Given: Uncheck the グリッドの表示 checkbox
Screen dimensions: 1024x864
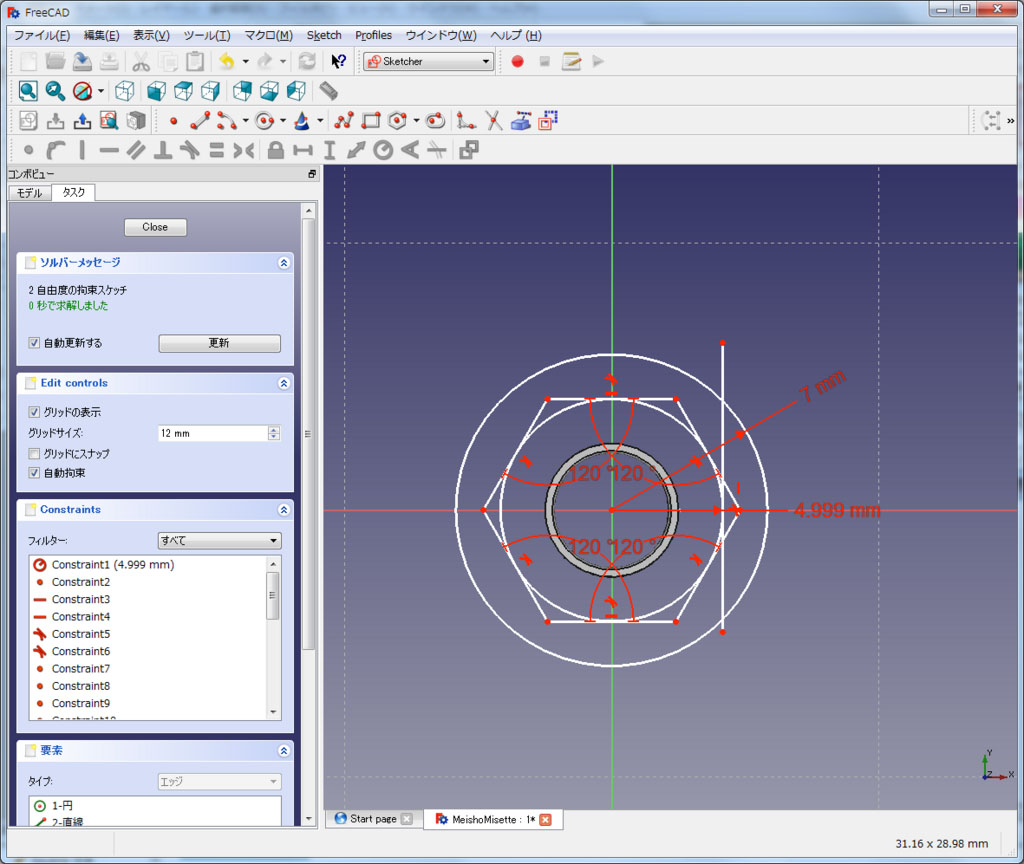Looking at the screenshot, I should (x=35, y=412).
